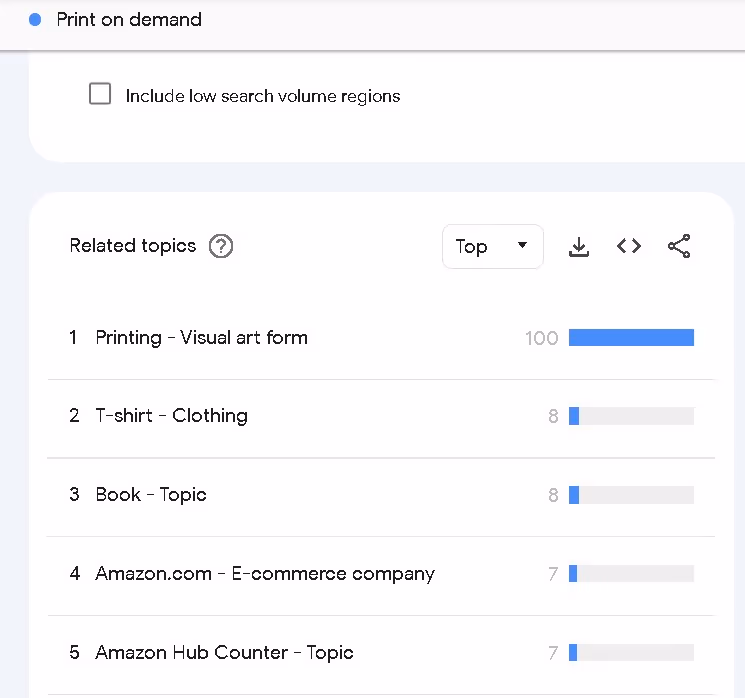The width and height of the screenshot is (745, 698).
Task: Open Book - Topic result
Action: pos(151,495)
